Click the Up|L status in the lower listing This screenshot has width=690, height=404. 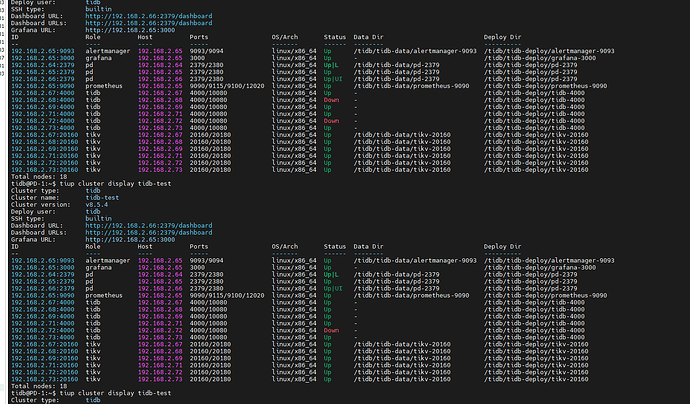[x=331, y=275]
